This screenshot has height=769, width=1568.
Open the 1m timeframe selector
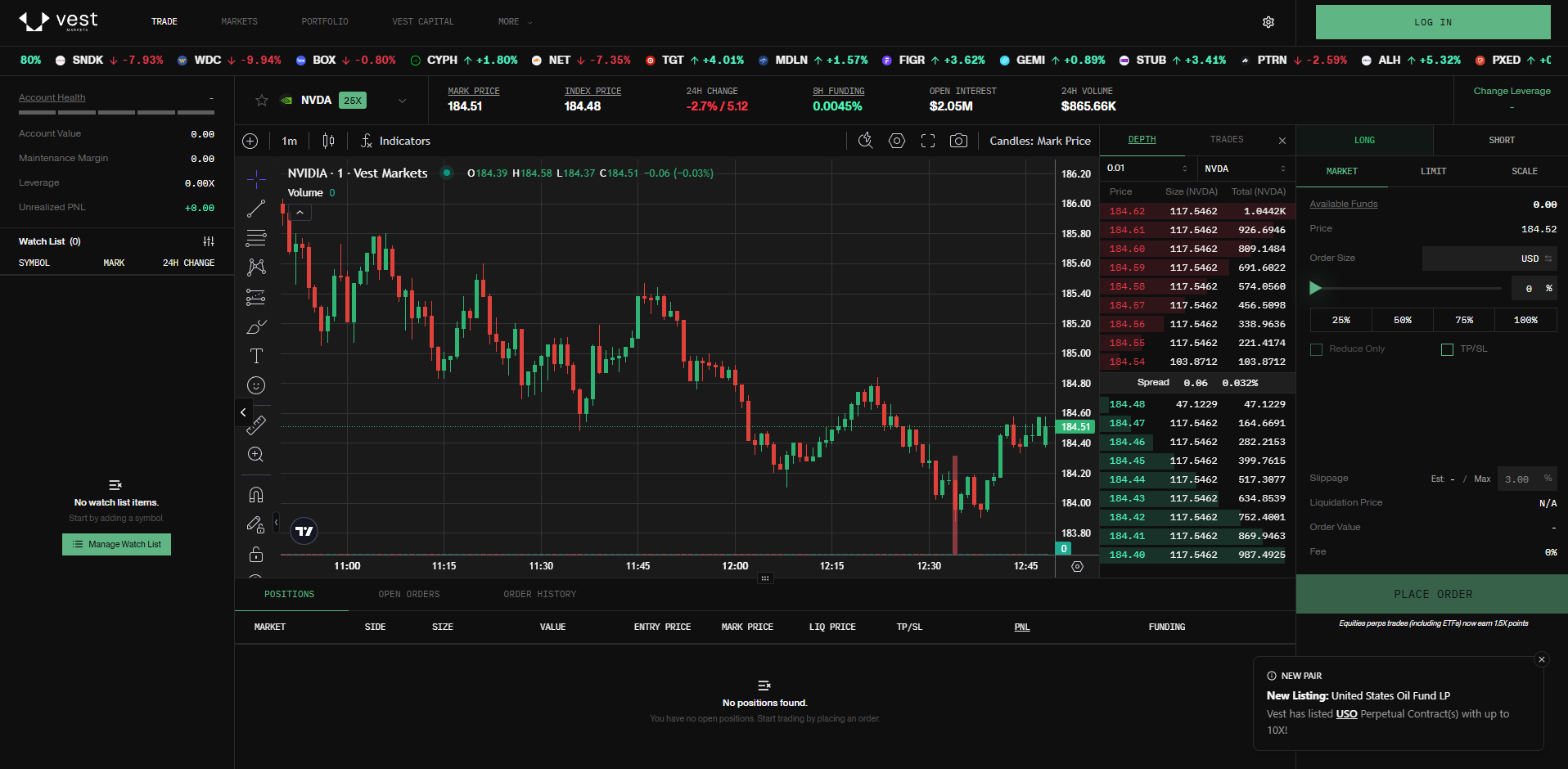click(290, 141)
